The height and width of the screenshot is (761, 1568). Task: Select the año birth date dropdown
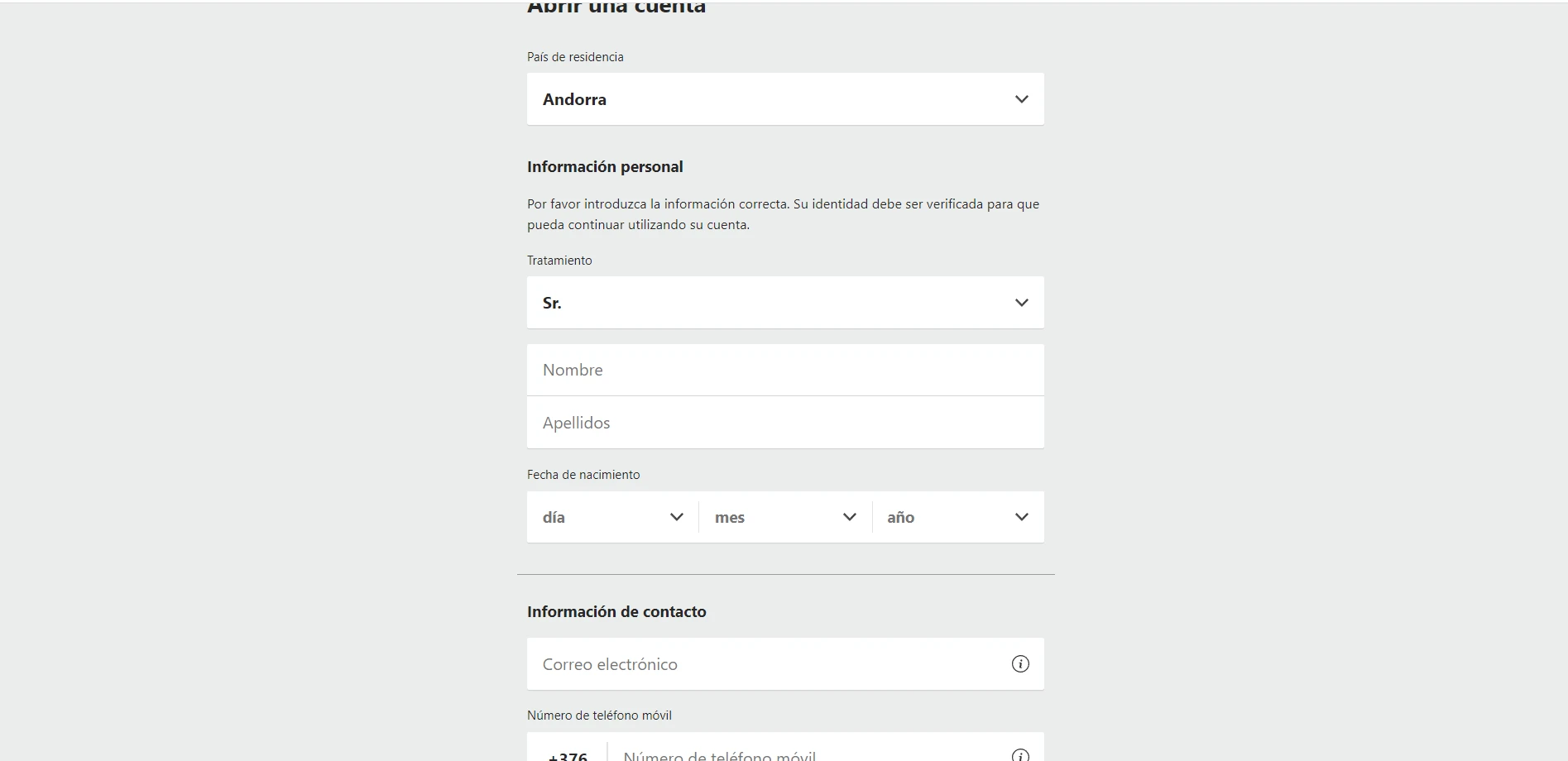(958, 517)
